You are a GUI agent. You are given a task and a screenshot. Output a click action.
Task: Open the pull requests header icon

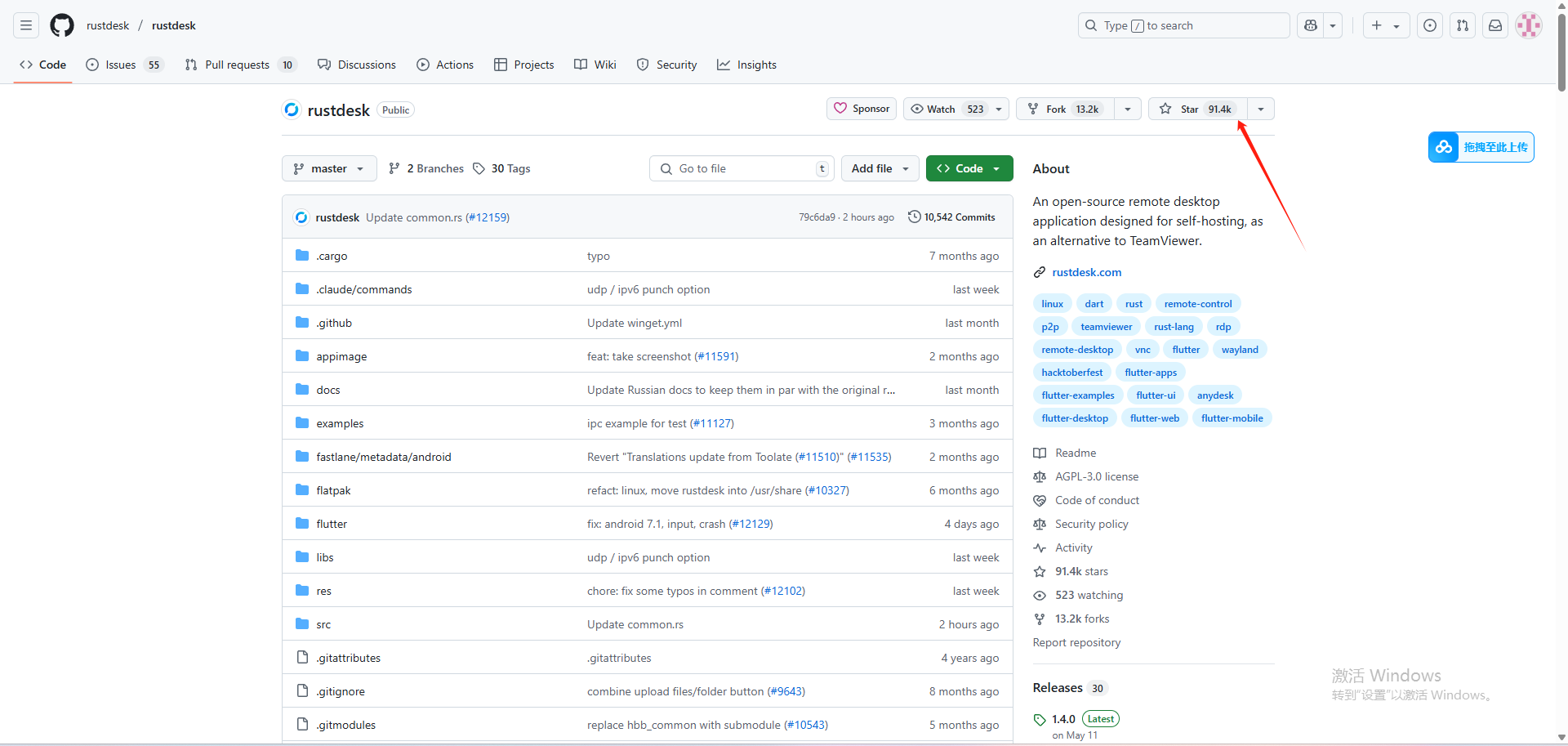click(1463, 25)
